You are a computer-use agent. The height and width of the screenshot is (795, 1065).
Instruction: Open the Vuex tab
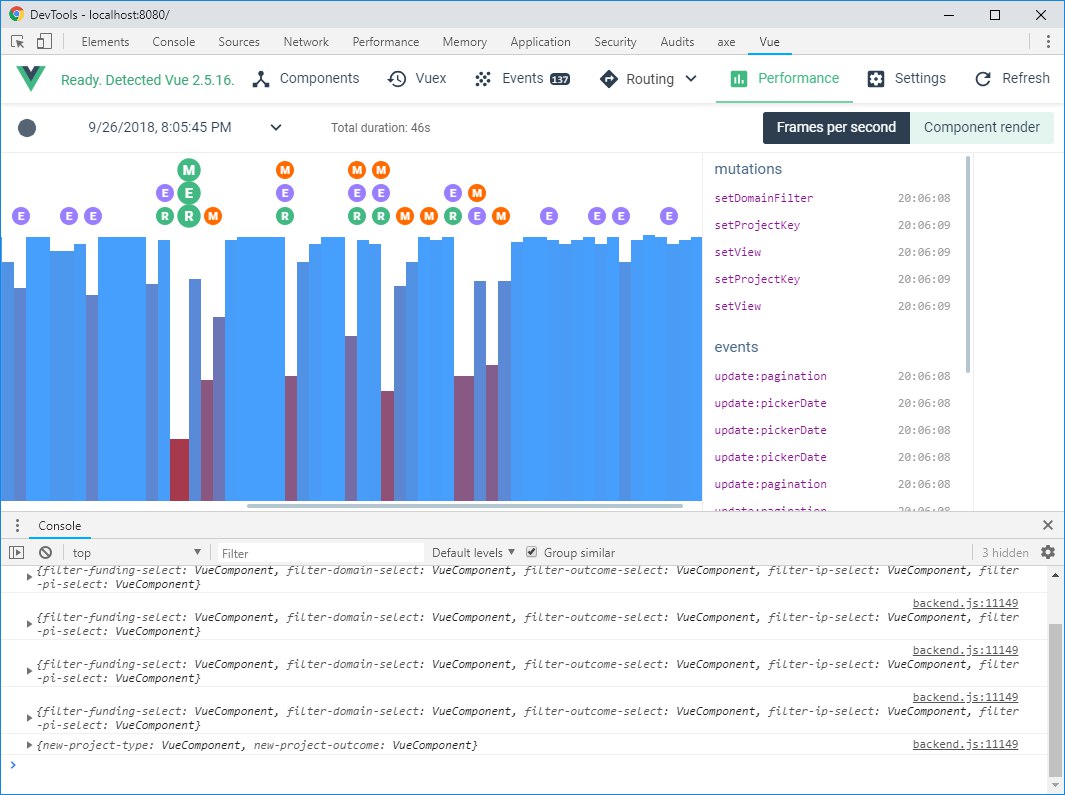click(417, 79)
